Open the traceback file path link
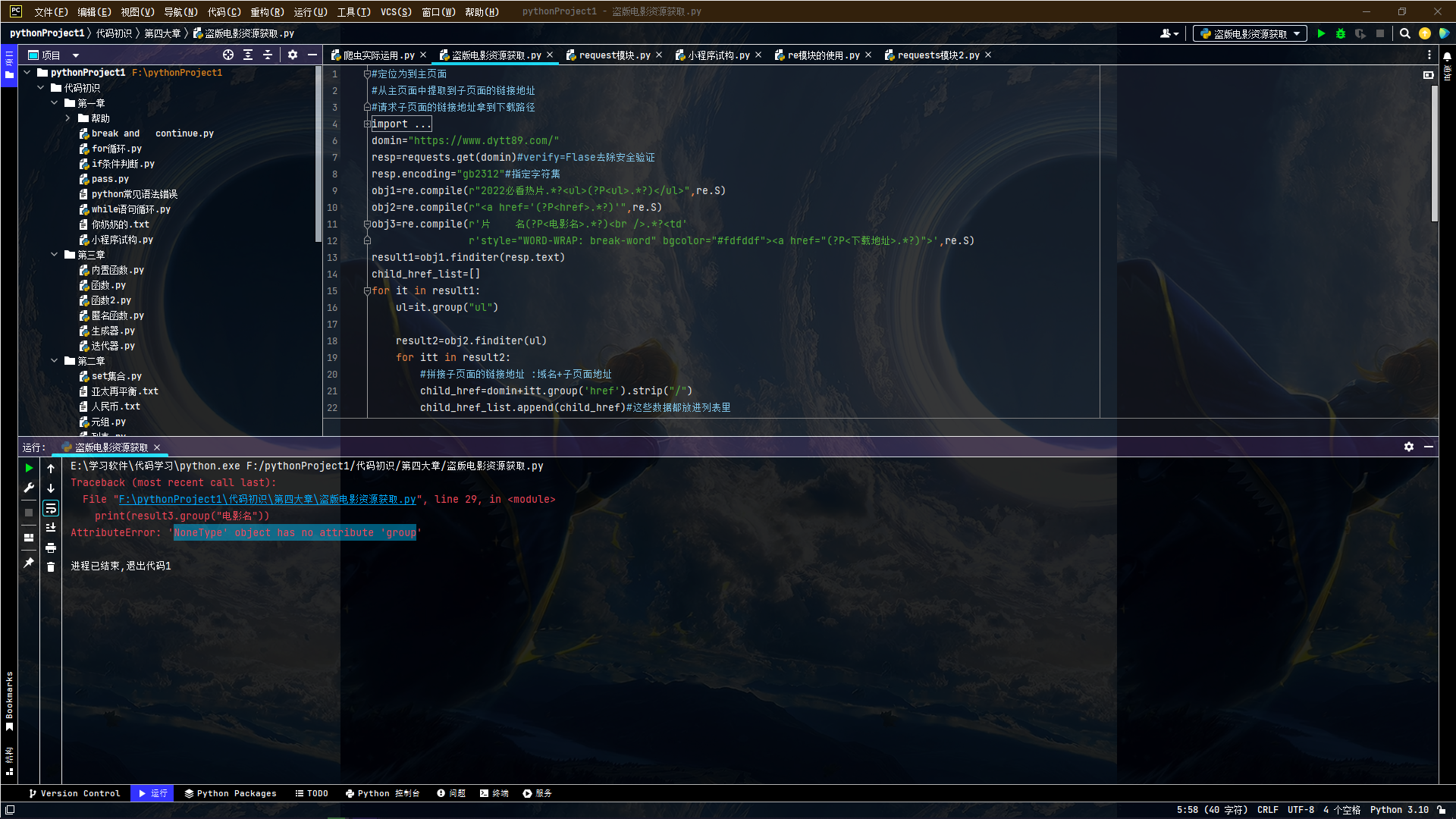The height and width of the screenshot is (819, 1456). point(267,499)
